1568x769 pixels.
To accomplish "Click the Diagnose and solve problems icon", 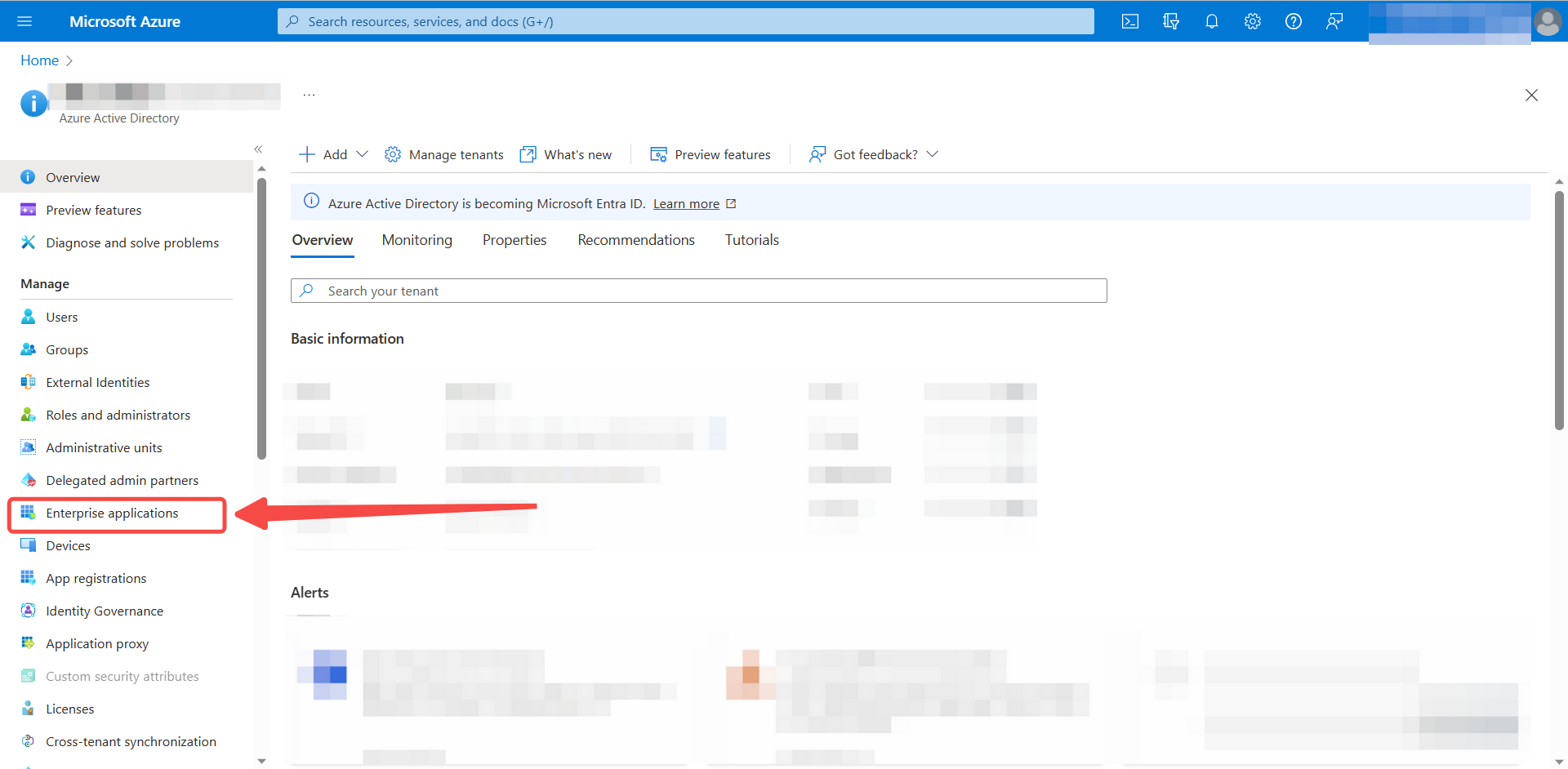I will coord(29,242).
